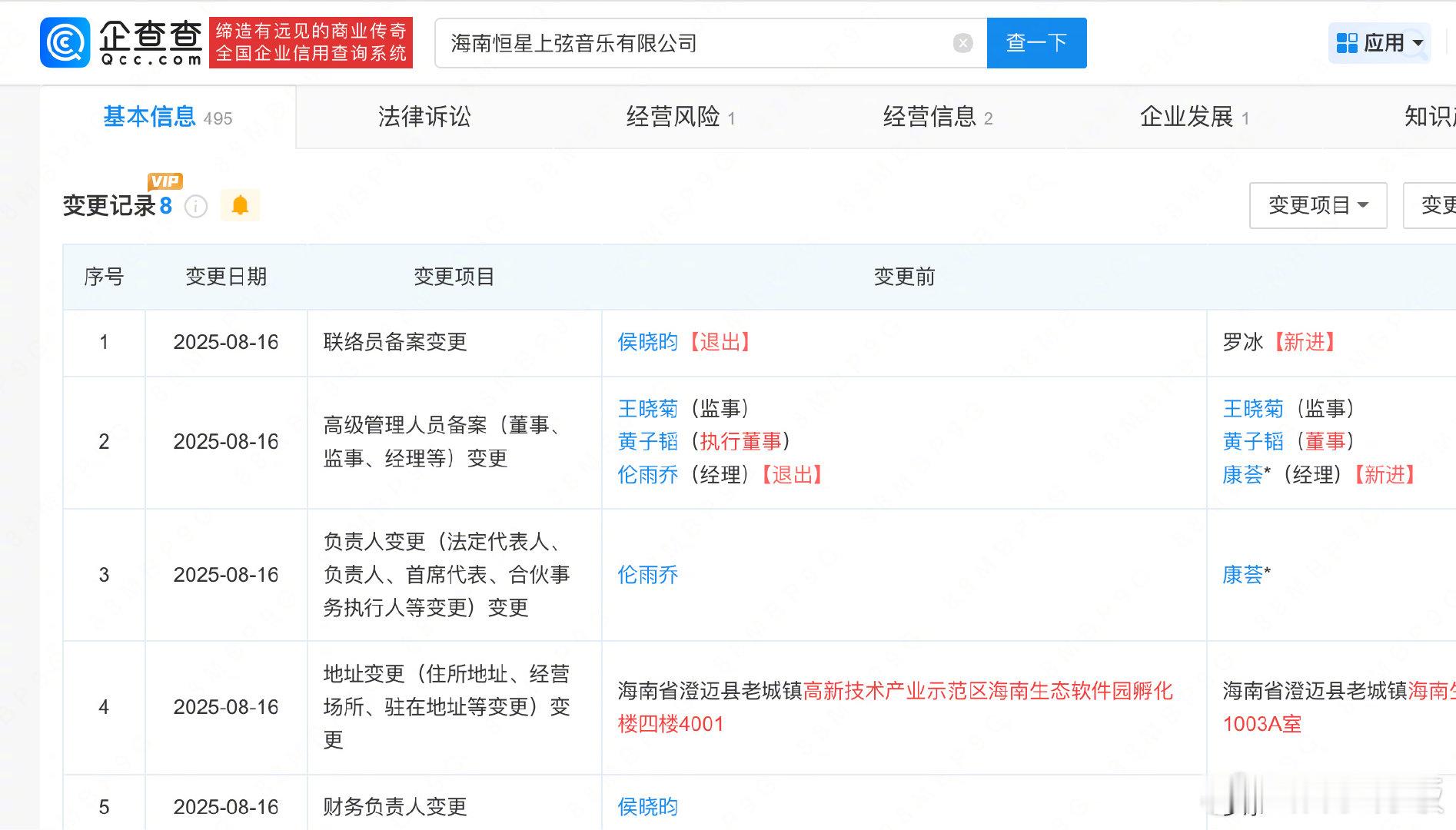Clear the search box with the X icon
Image resolution: width=1456 pixels, height=830 pixels.
point(962,43)
